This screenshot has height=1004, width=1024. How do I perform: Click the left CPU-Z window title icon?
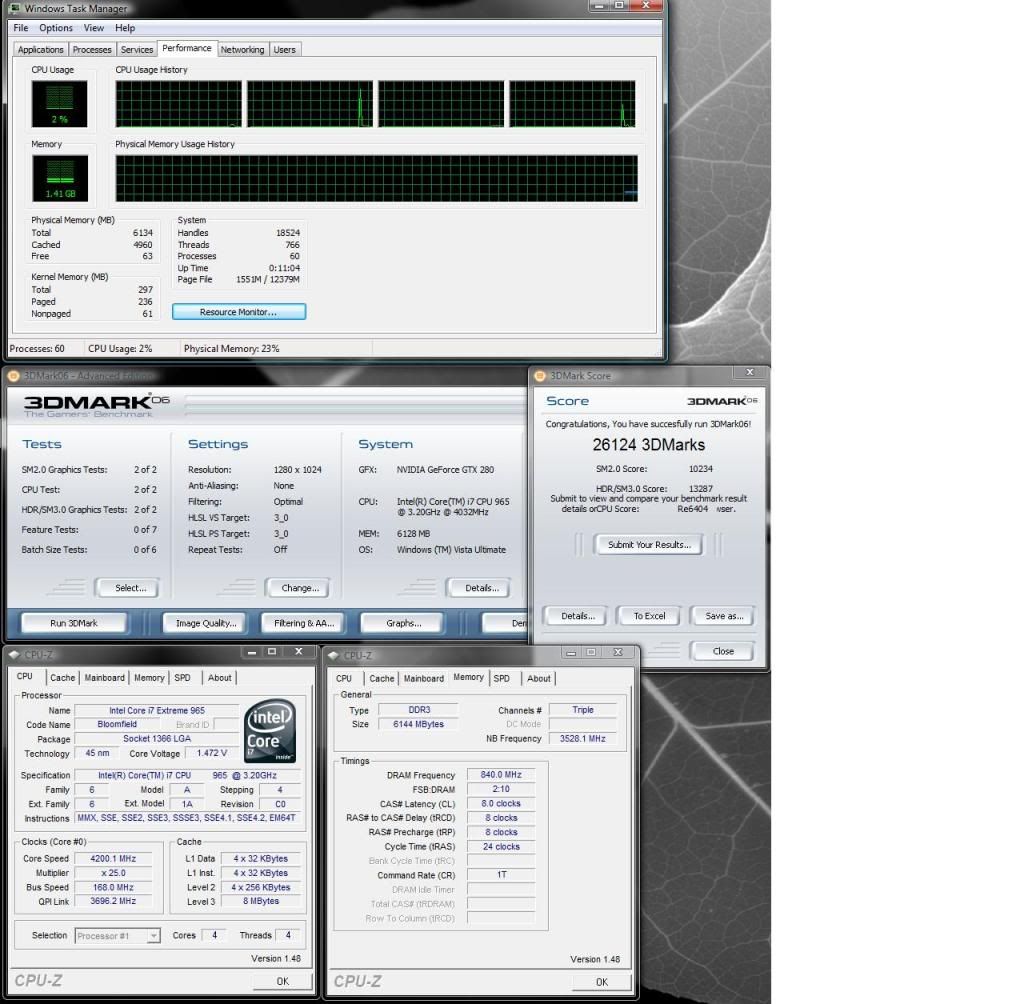(x=14, y=655)
